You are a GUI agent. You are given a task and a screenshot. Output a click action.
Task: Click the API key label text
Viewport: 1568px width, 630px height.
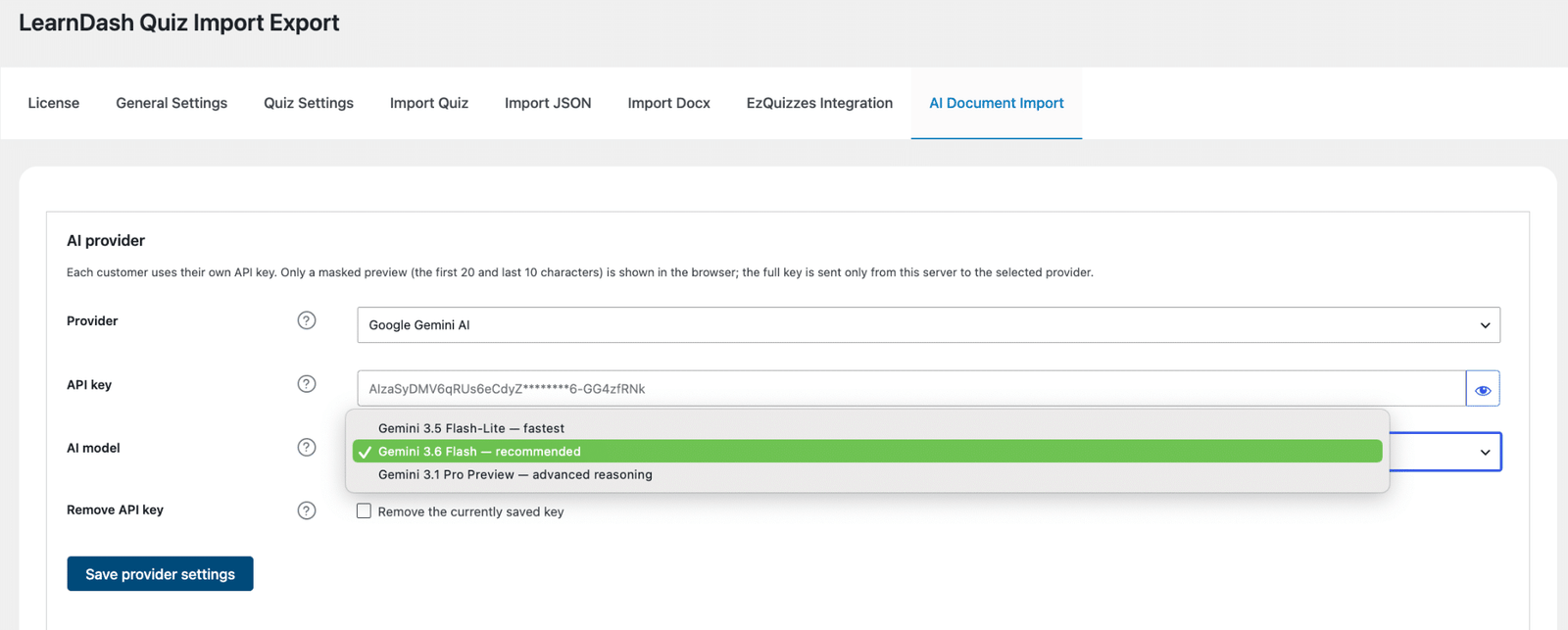coord(89,384)
